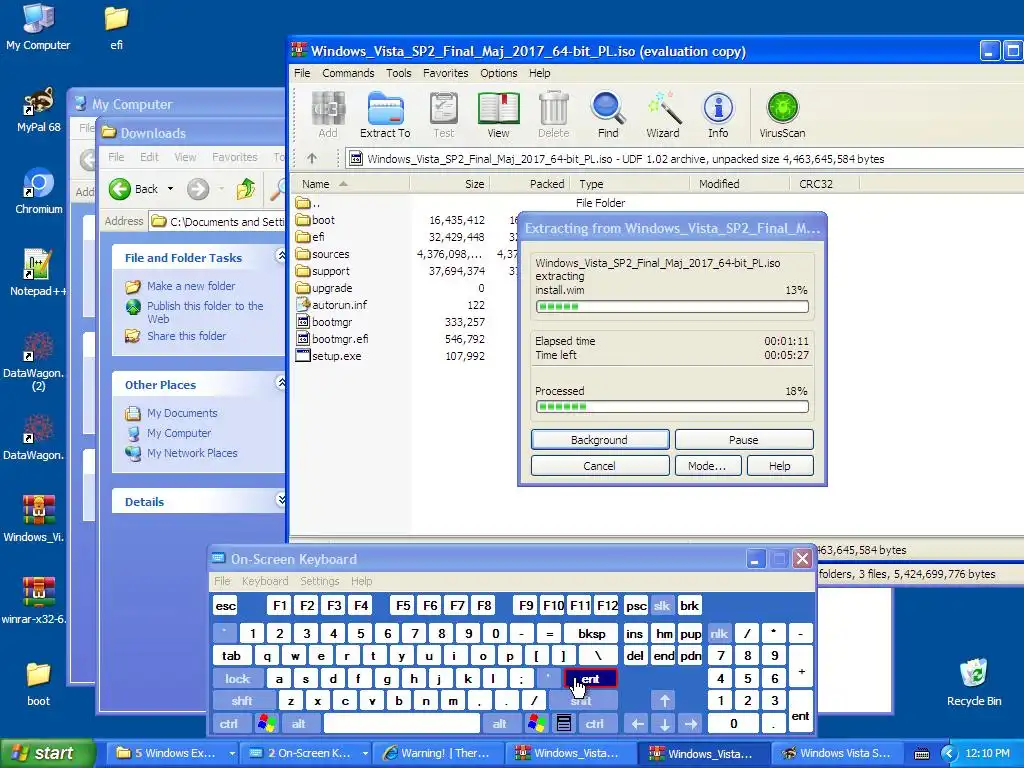Image resolution: width=1024 pixels, height=768 pixels.
Task: Click Mode... button in extraction dialog
Action: (x=707, y=466)
